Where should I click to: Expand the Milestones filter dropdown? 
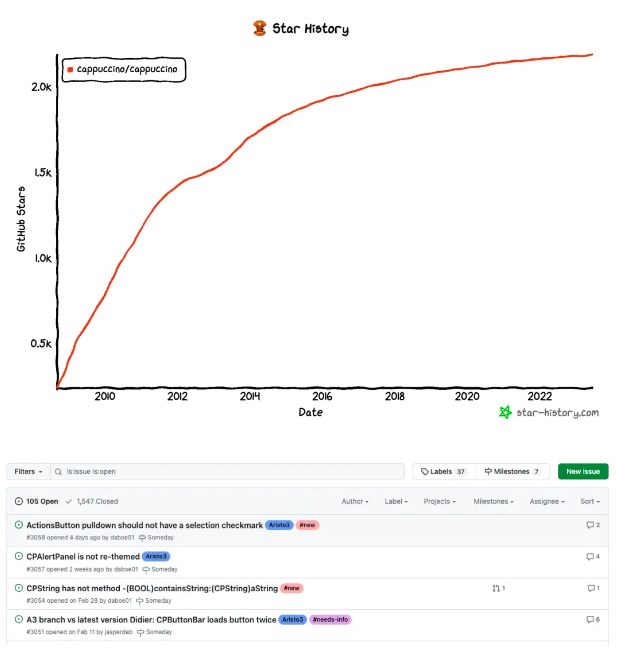(x=493, y=501)
